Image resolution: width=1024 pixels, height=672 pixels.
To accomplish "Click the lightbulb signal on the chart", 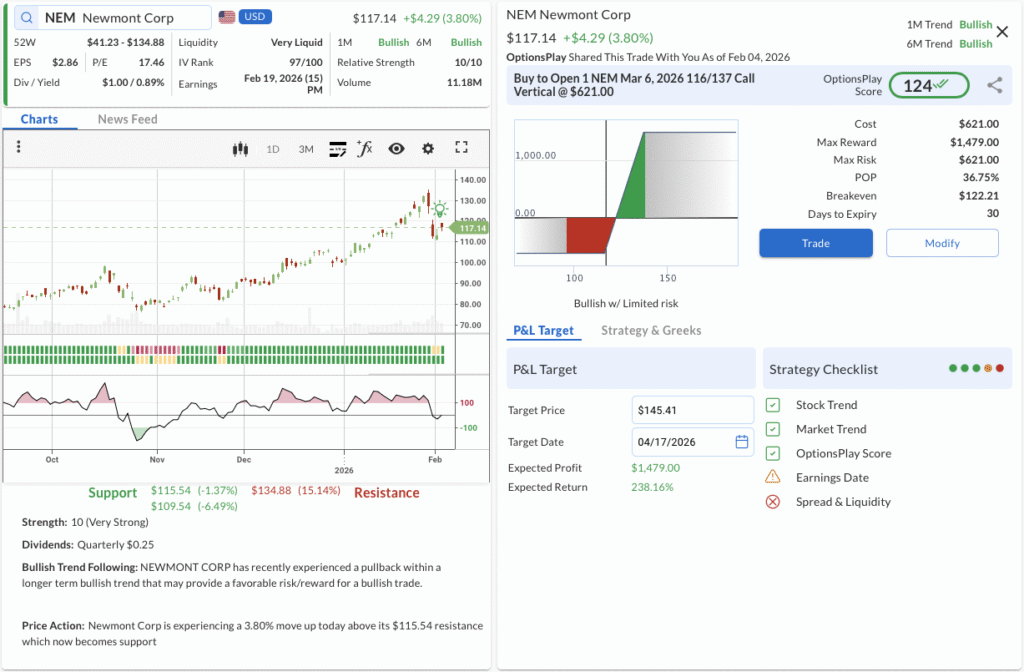I will tap(440, 208).
